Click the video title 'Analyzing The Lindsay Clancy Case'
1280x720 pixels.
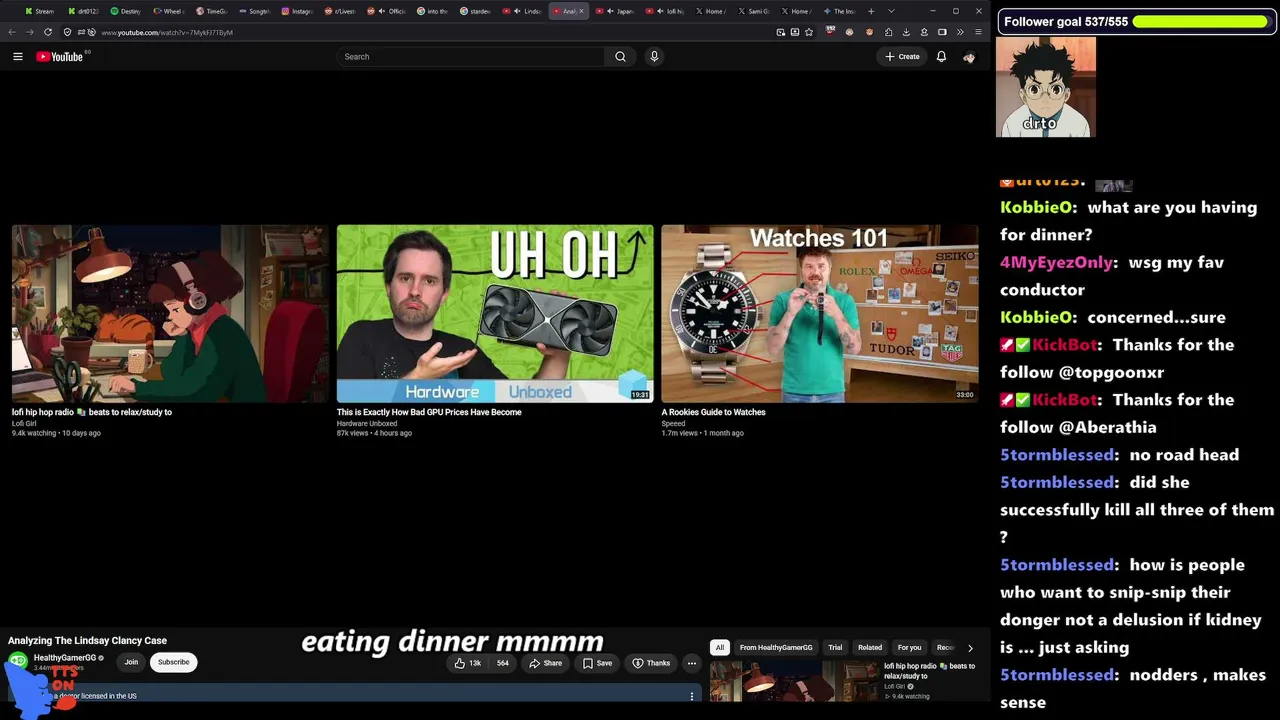(88, 641)
